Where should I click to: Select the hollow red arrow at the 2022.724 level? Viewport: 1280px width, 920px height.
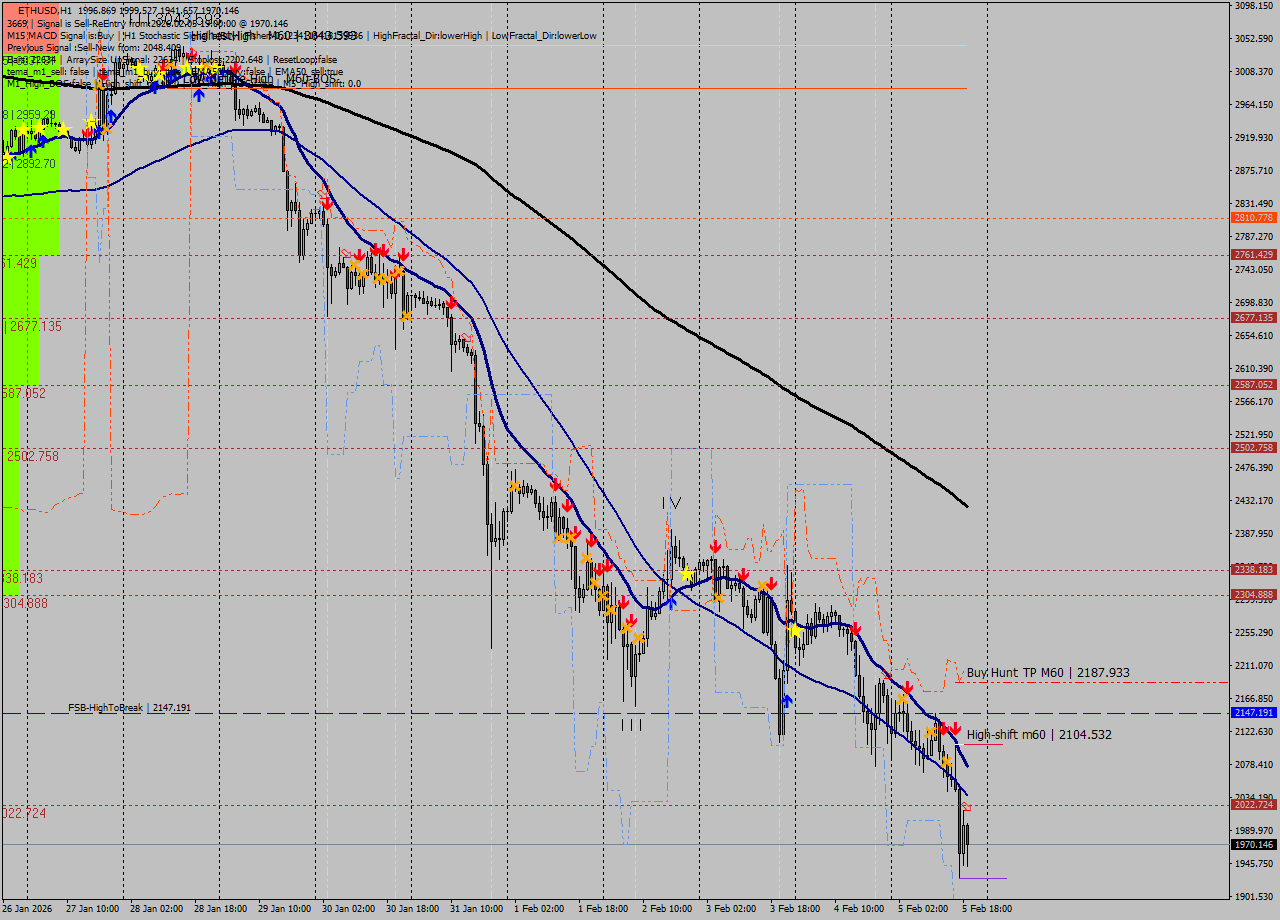966,806
